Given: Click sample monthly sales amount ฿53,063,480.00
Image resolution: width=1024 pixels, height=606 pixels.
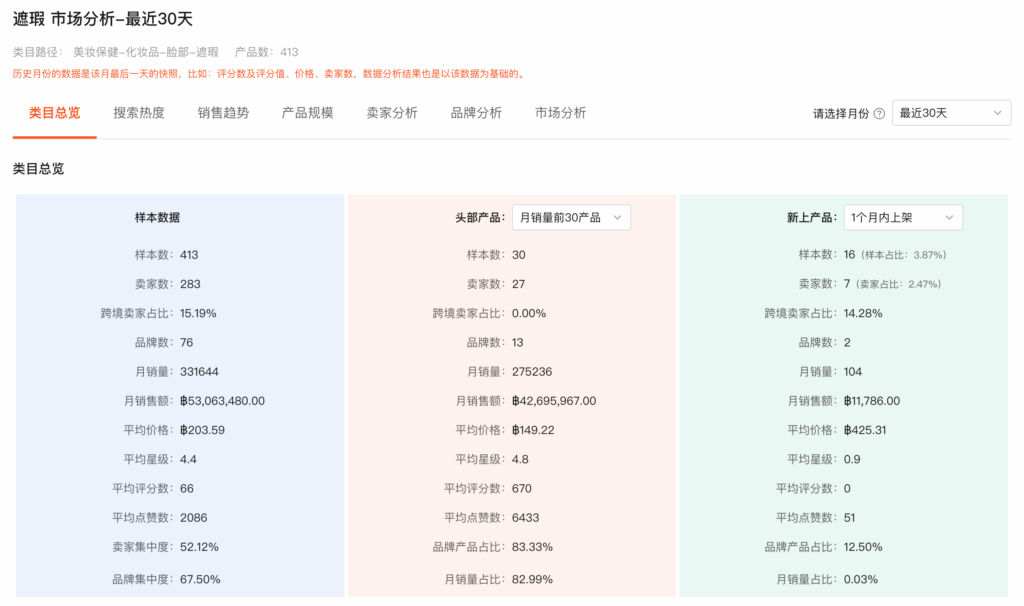Looking at the screenshot, I should tap(223, 401).
